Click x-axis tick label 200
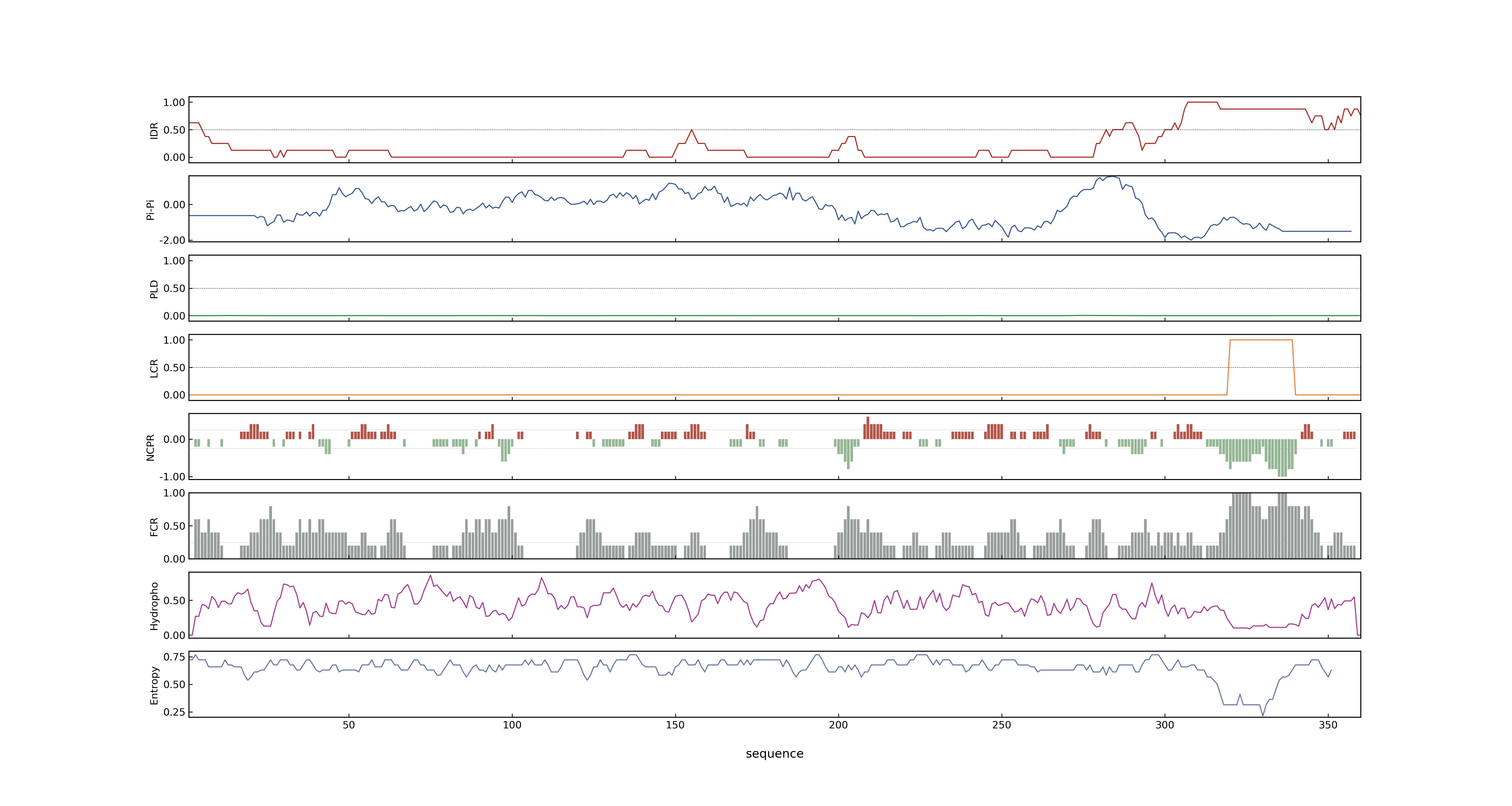Viewport: 1512px width, 806px height. (838, 725)
